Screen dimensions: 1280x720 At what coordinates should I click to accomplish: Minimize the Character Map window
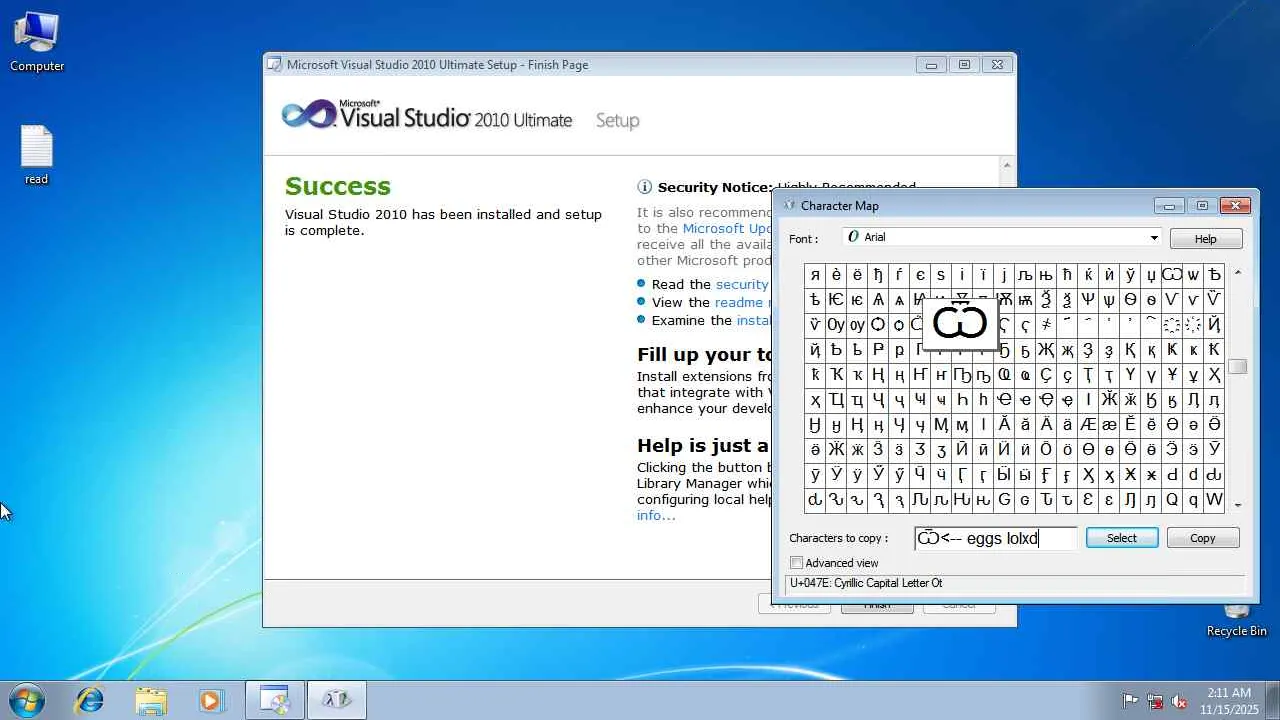pyautogui.click(x=1169, y=206)
